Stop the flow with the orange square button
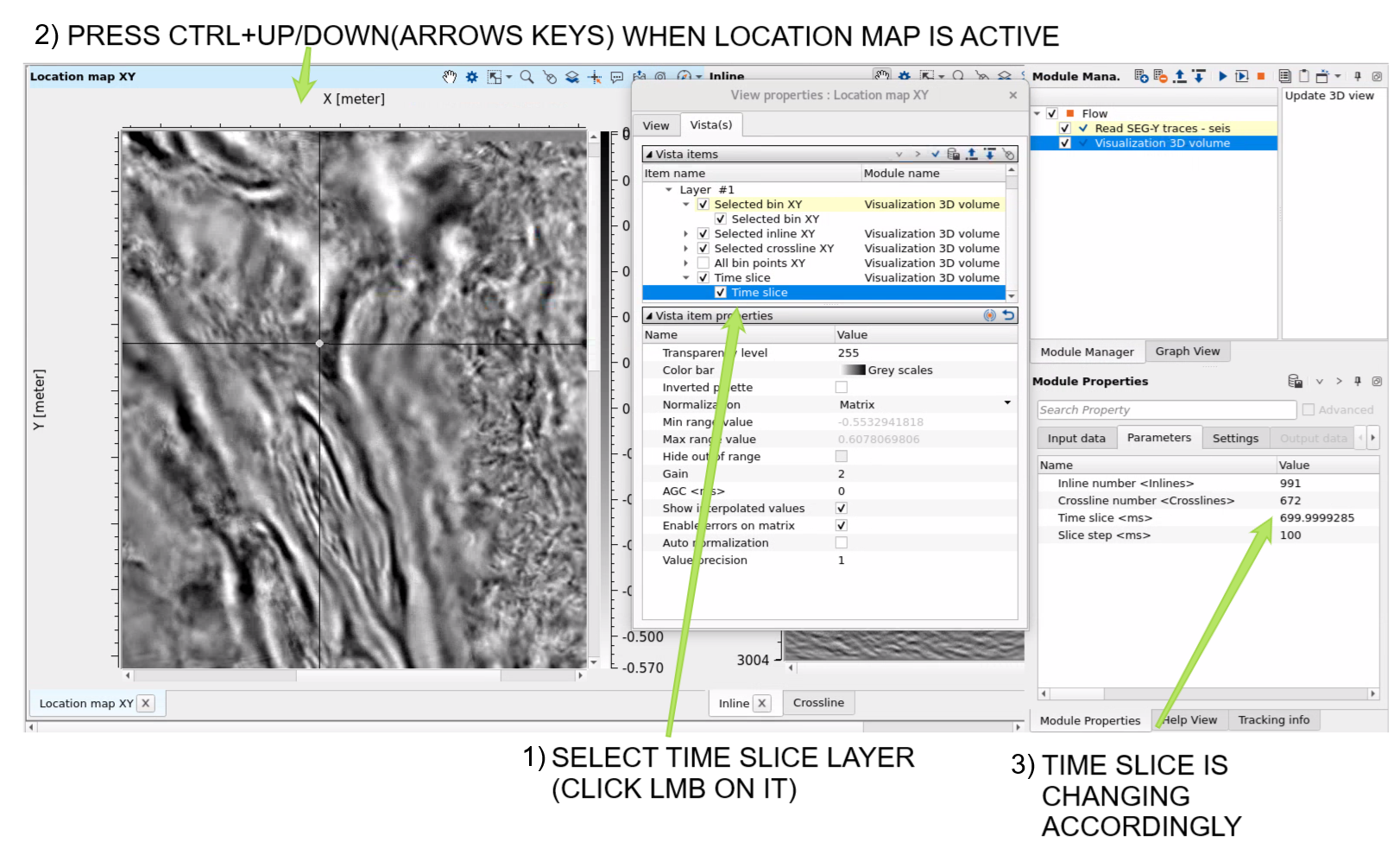 (x=1261, y=76)
